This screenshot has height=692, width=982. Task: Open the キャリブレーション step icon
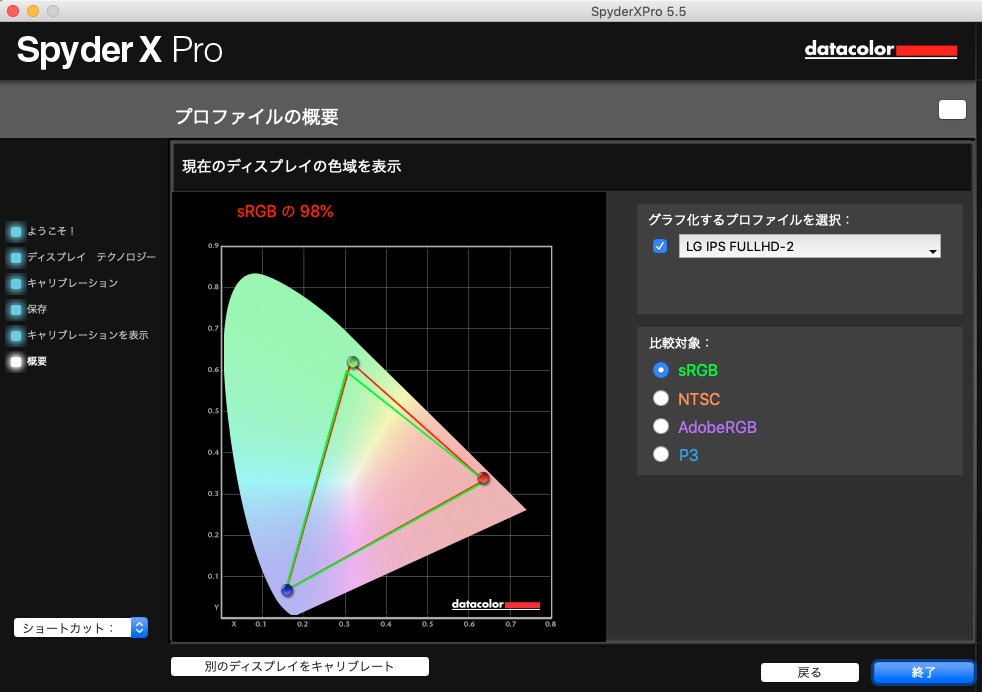pos(16,284)
